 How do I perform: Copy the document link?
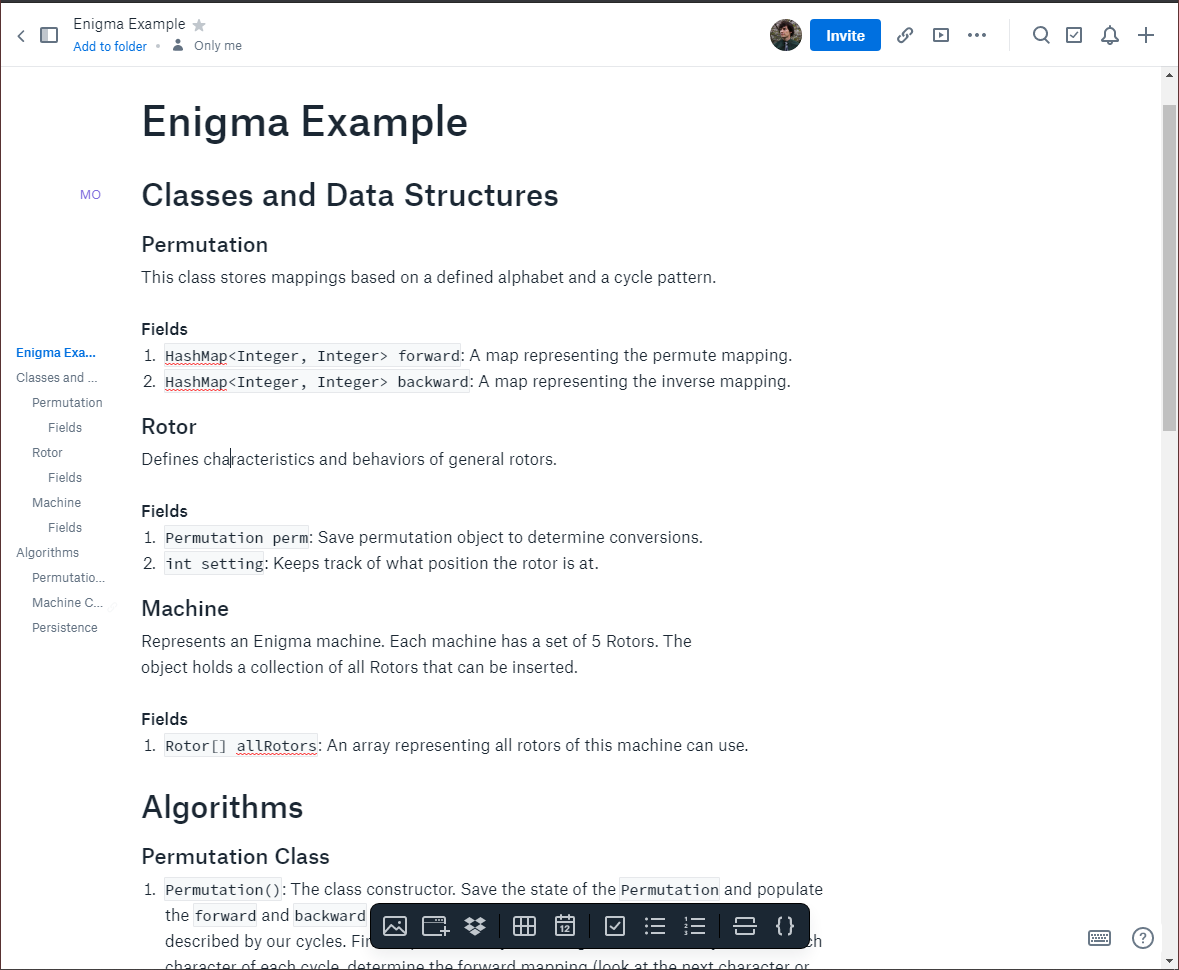click(904, 35)
